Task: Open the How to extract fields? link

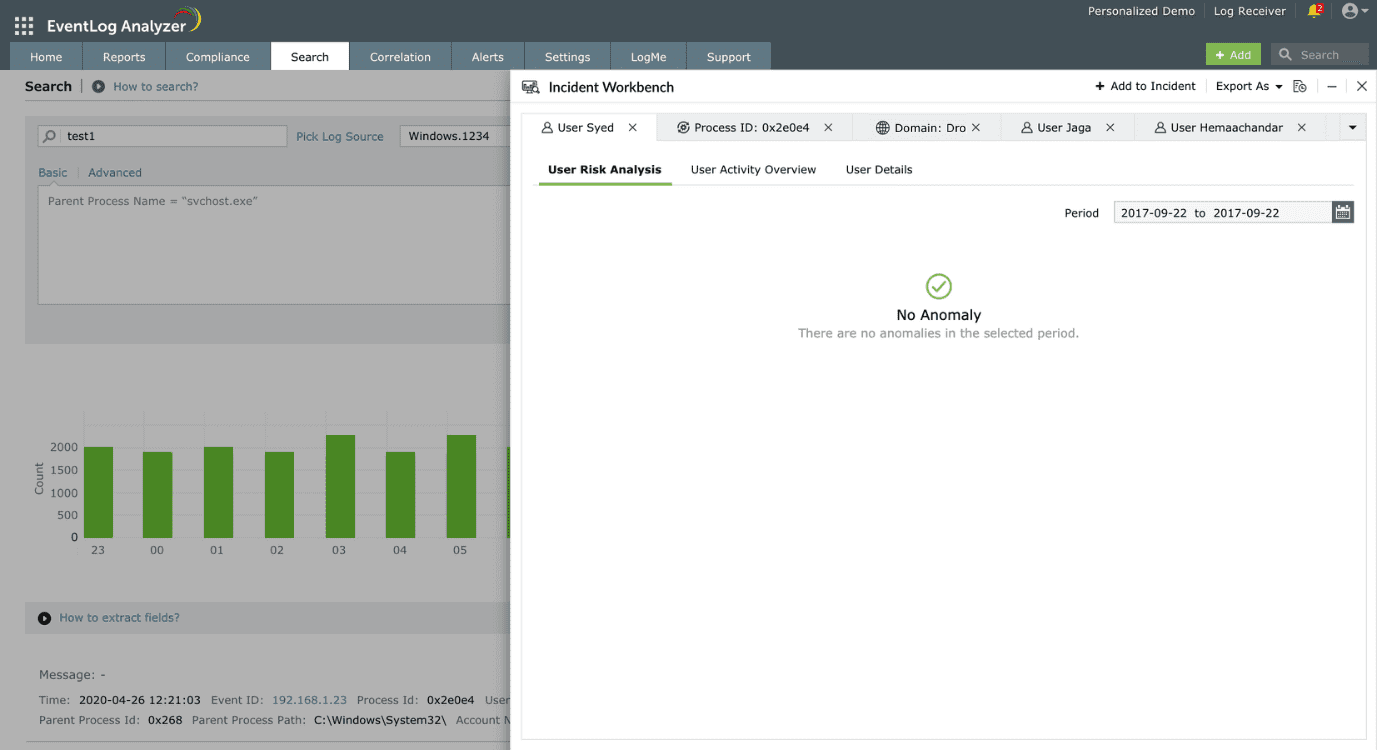Action: point(120,618)
